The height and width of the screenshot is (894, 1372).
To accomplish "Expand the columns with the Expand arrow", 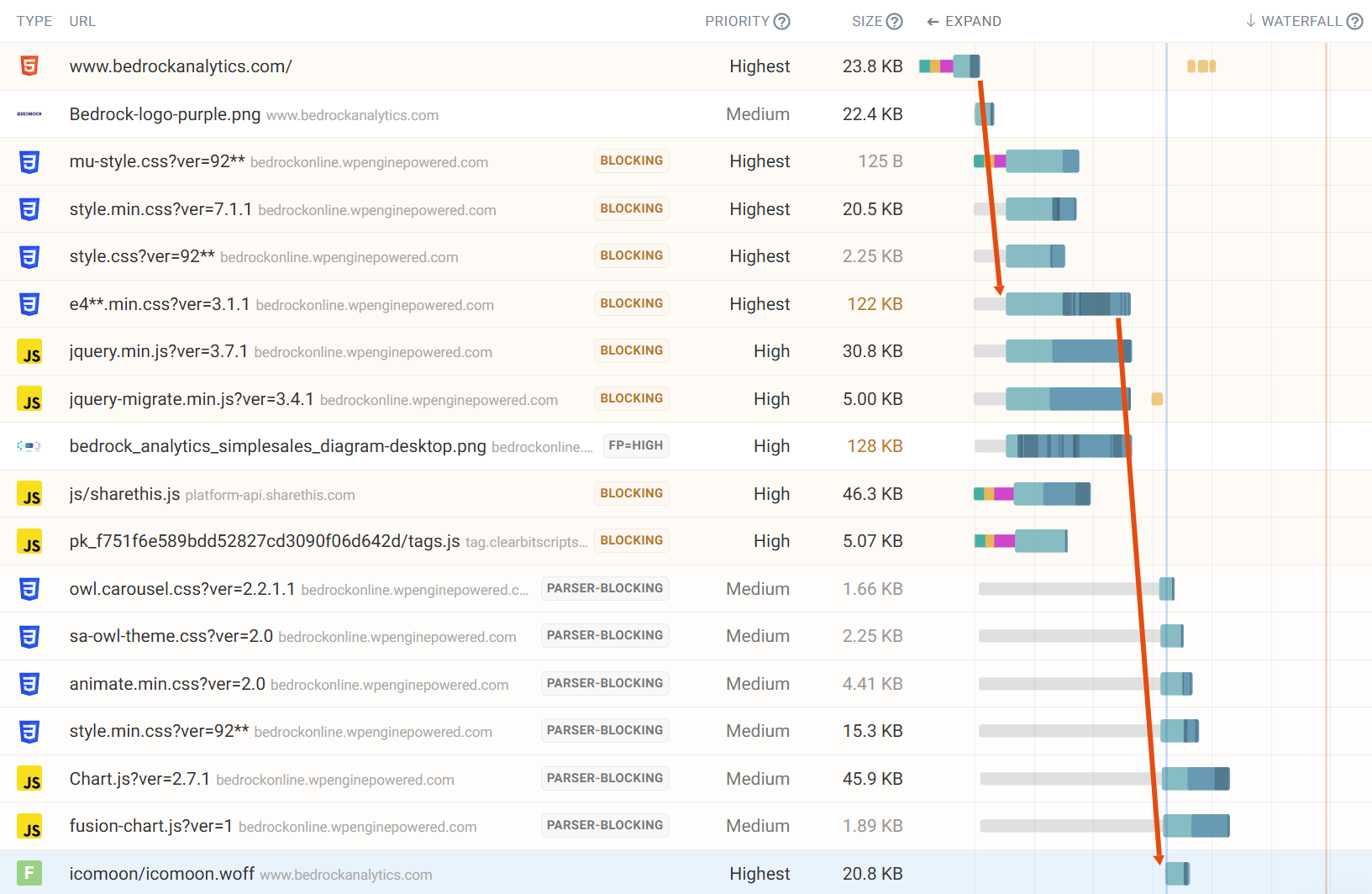I will tap(964, 22).
